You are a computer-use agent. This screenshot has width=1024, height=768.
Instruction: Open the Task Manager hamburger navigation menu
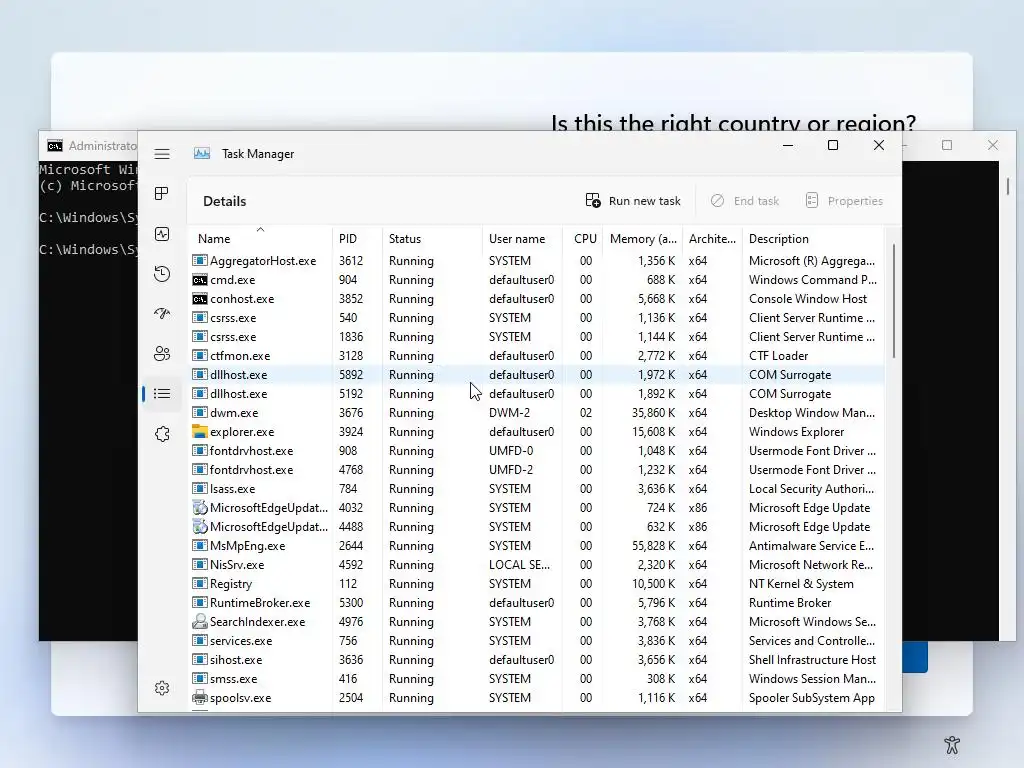pyautogui.click(x=162, y=154)
